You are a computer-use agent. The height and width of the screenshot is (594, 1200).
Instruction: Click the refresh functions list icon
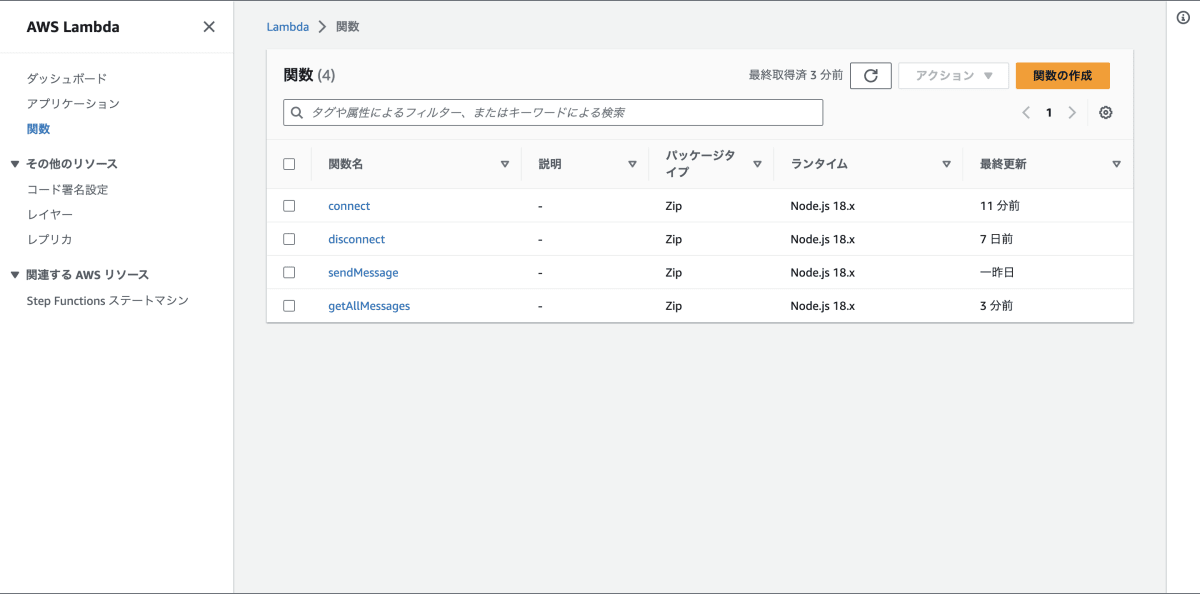point(871,76)
